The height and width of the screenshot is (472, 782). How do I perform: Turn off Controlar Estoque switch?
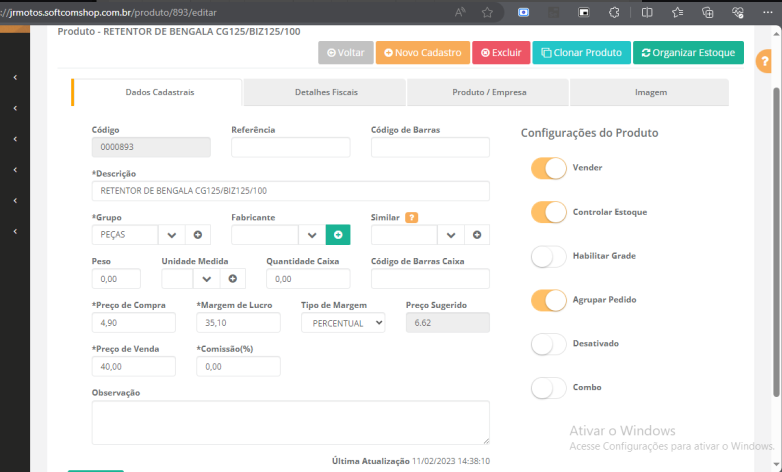click(x=549, y=212)
